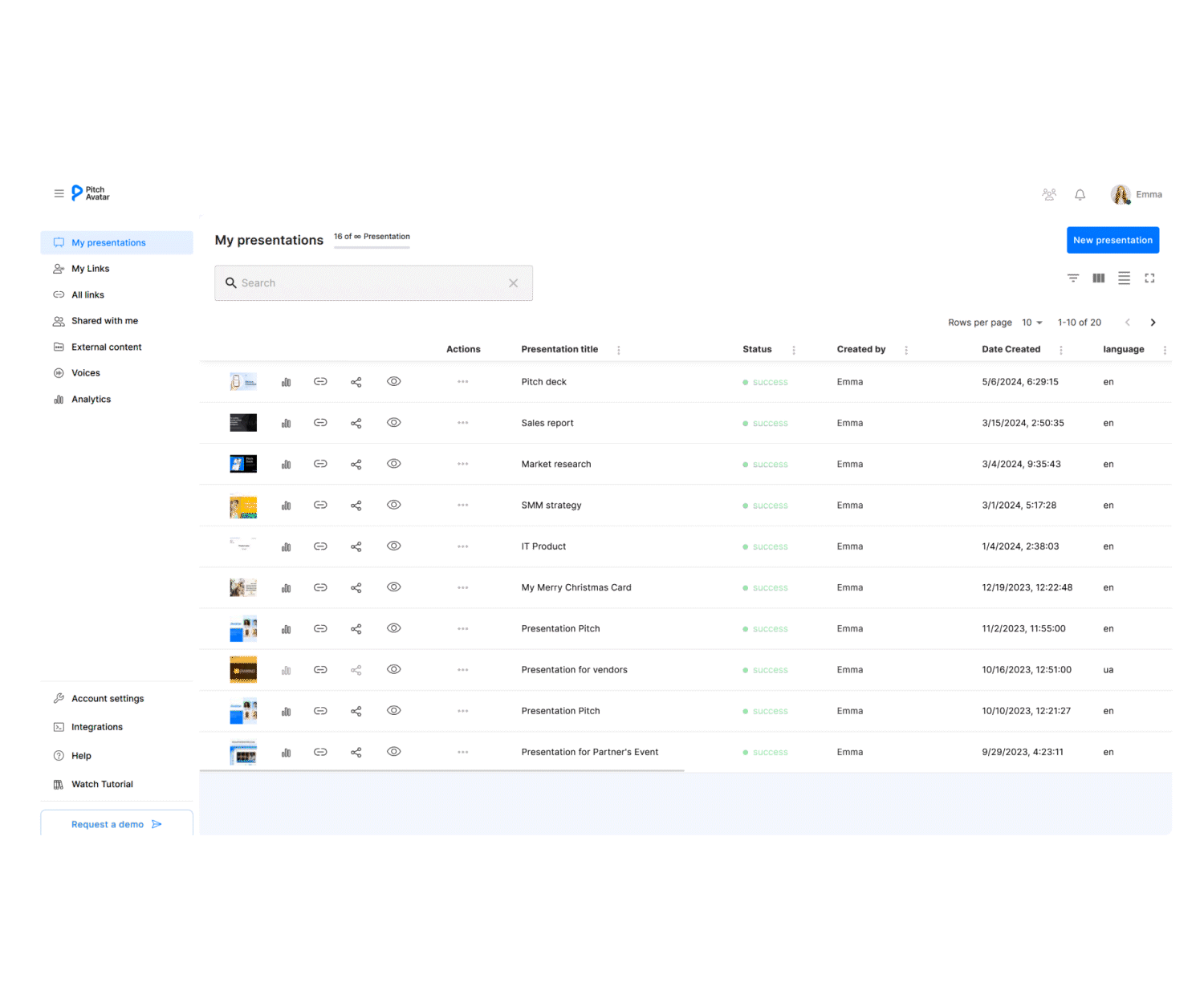The image size is (1204, 1007).
Task: Open more actions for My Merry Christmas Card
Action: (463, 587)
